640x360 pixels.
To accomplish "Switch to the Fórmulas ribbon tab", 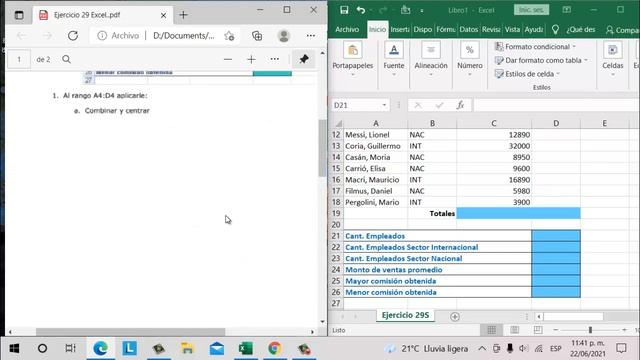I will (446, 29).
